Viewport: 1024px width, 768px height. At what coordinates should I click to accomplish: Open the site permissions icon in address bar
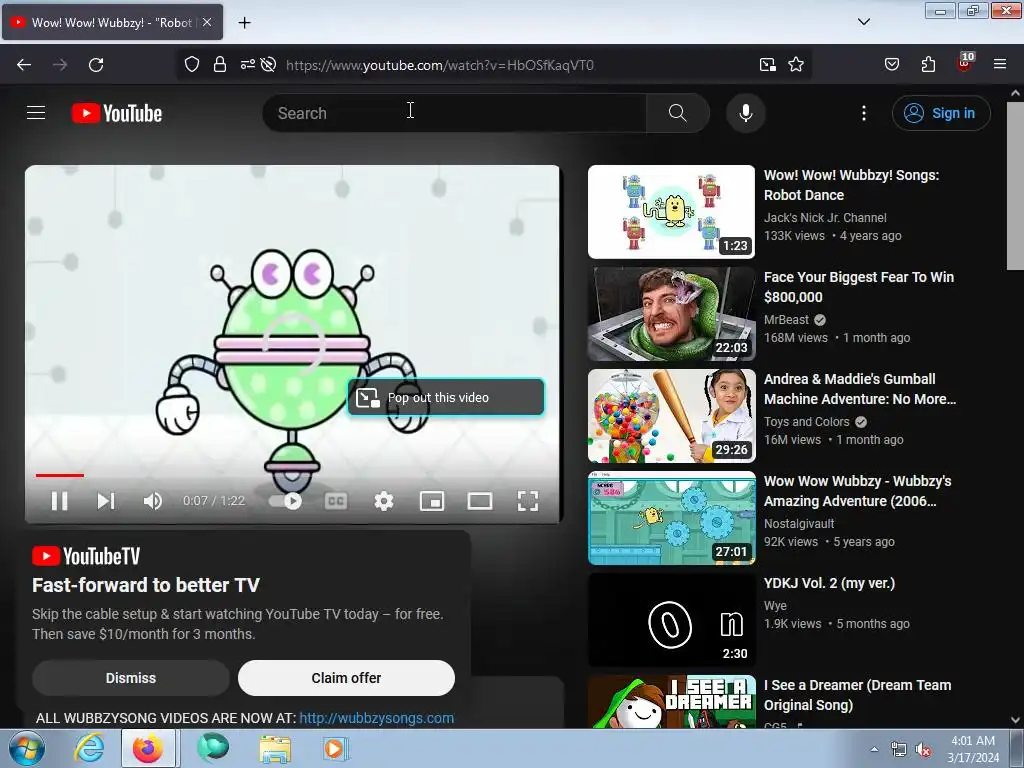tap(248, 64)
